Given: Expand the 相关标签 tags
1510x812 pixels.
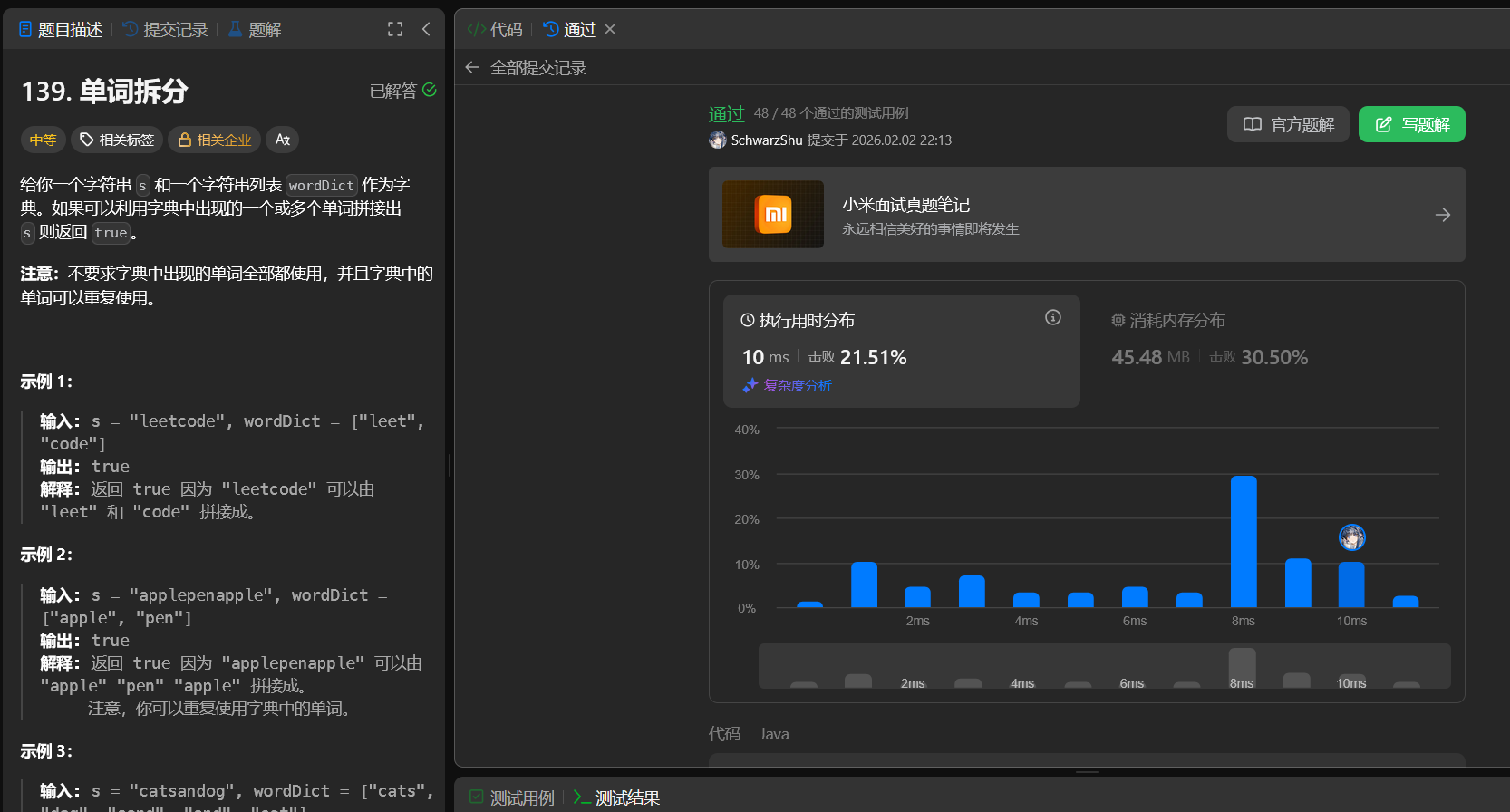Looking at the screenshot, I should pos(117,140).
